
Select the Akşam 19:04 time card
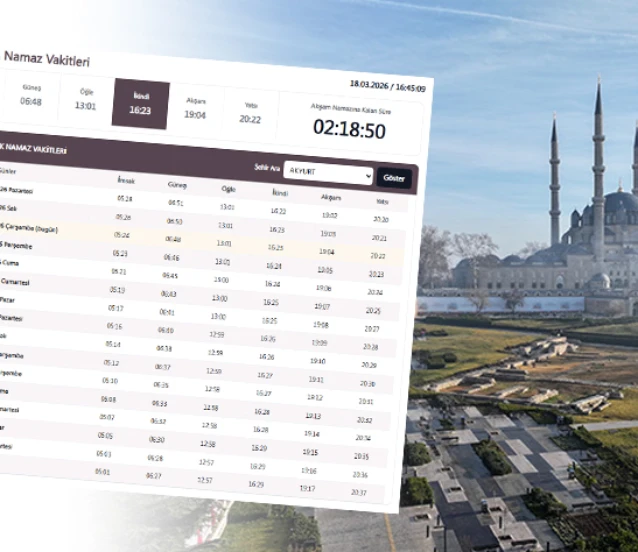click(x=195, y=108)
